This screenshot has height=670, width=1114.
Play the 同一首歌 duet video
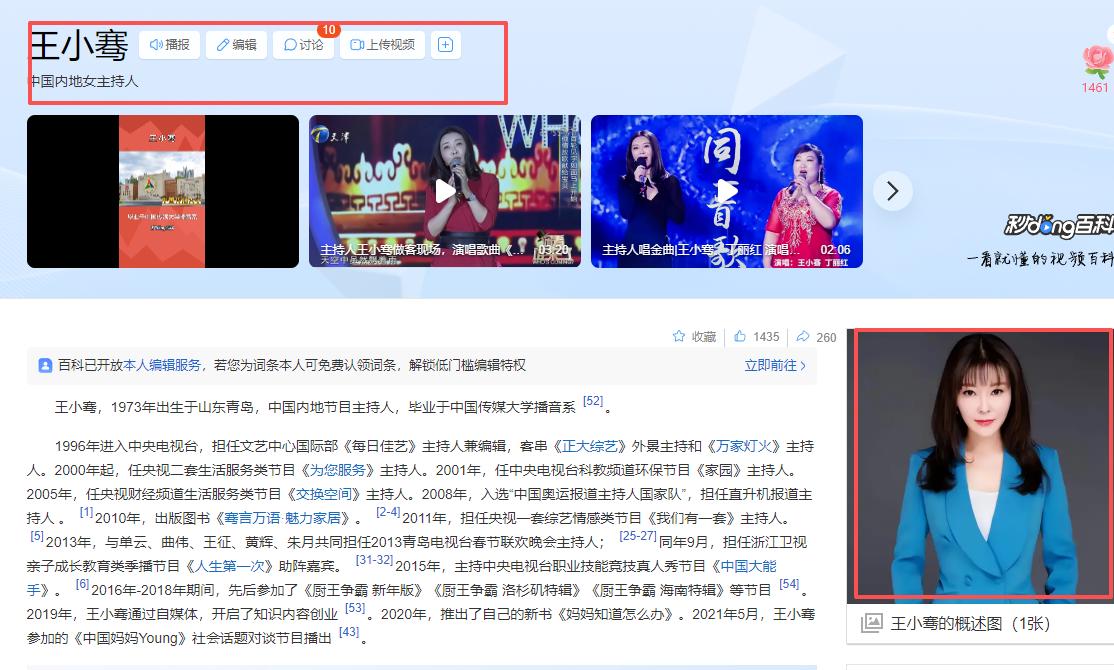point(727,191)
